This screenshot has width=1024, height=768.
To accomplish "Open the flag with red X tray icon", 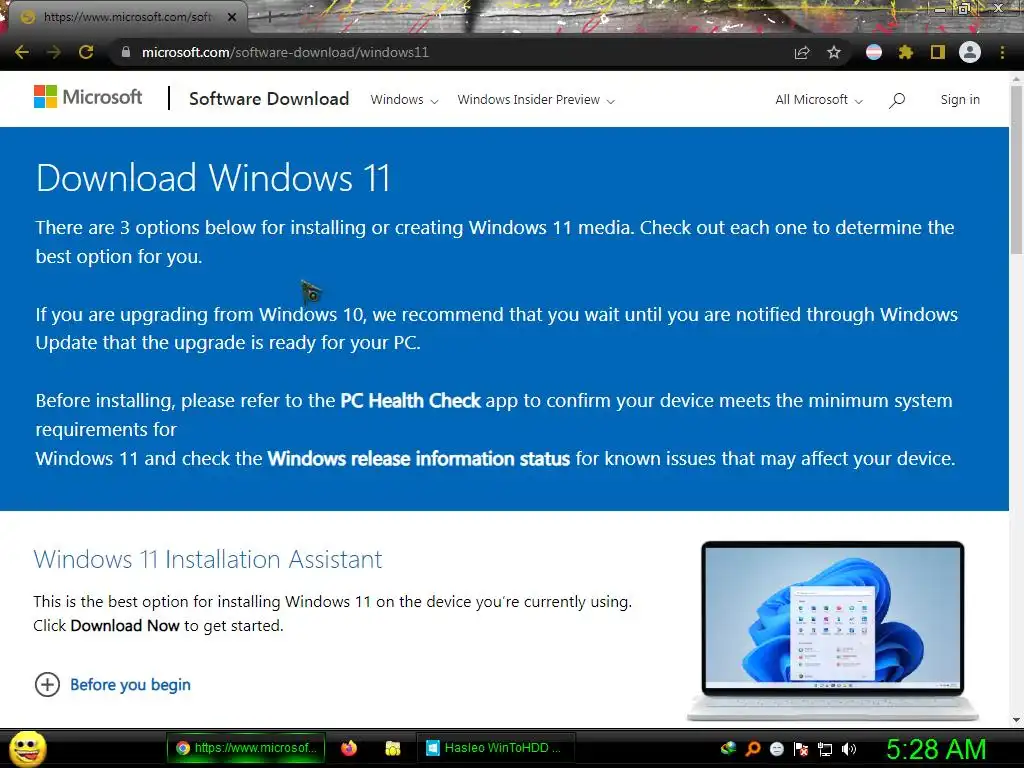I will (801, 749).
